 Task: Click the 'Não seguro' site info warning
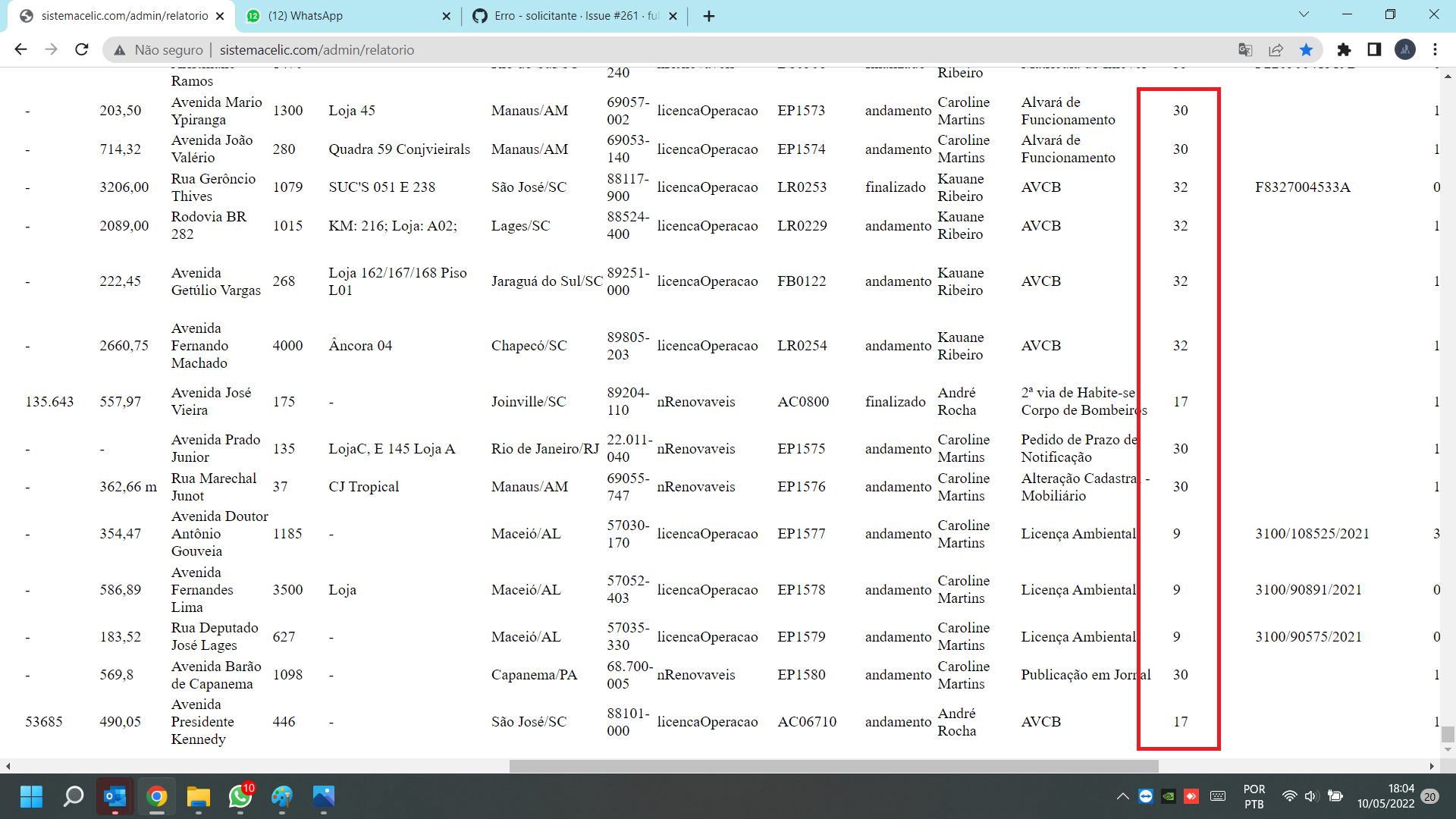pos(158,49)
